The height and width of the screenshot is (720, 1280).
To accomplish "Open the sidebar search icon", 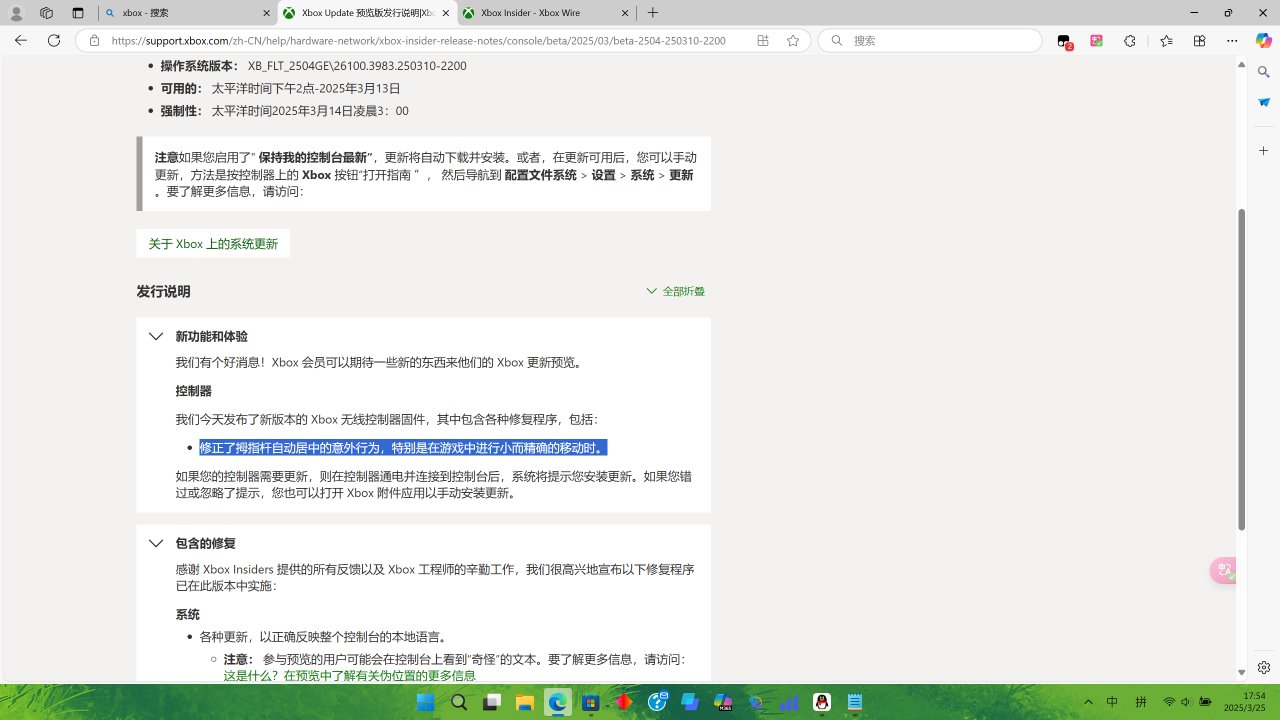I will (1264, 73).
